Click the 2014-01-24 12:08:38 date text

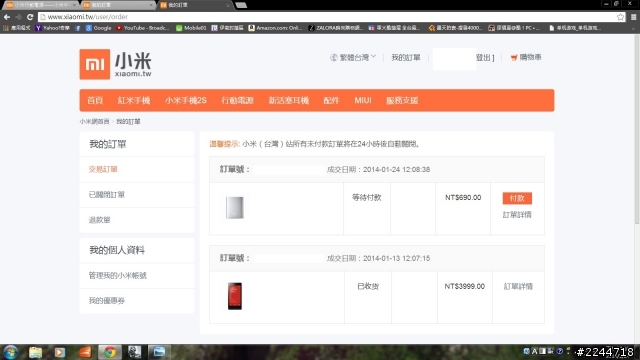tap(396, 169)
